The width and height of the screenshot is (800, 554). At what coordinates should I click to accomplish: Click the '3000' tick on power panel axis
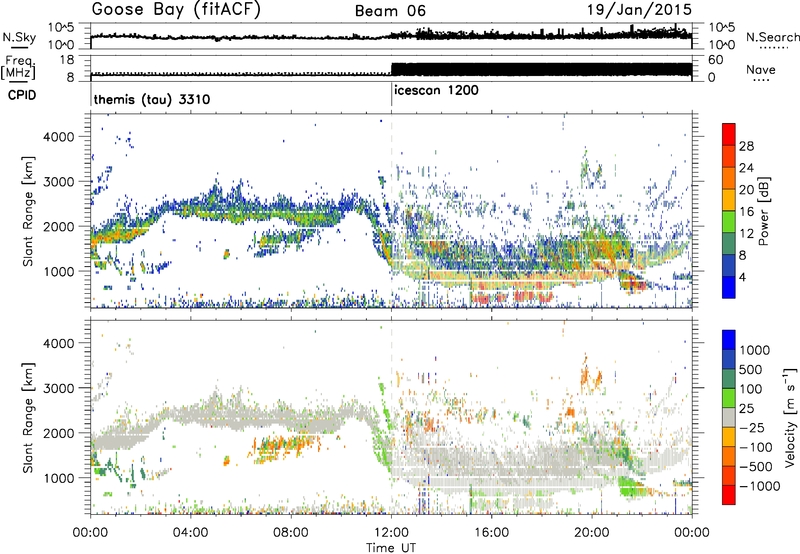point(58,182)
